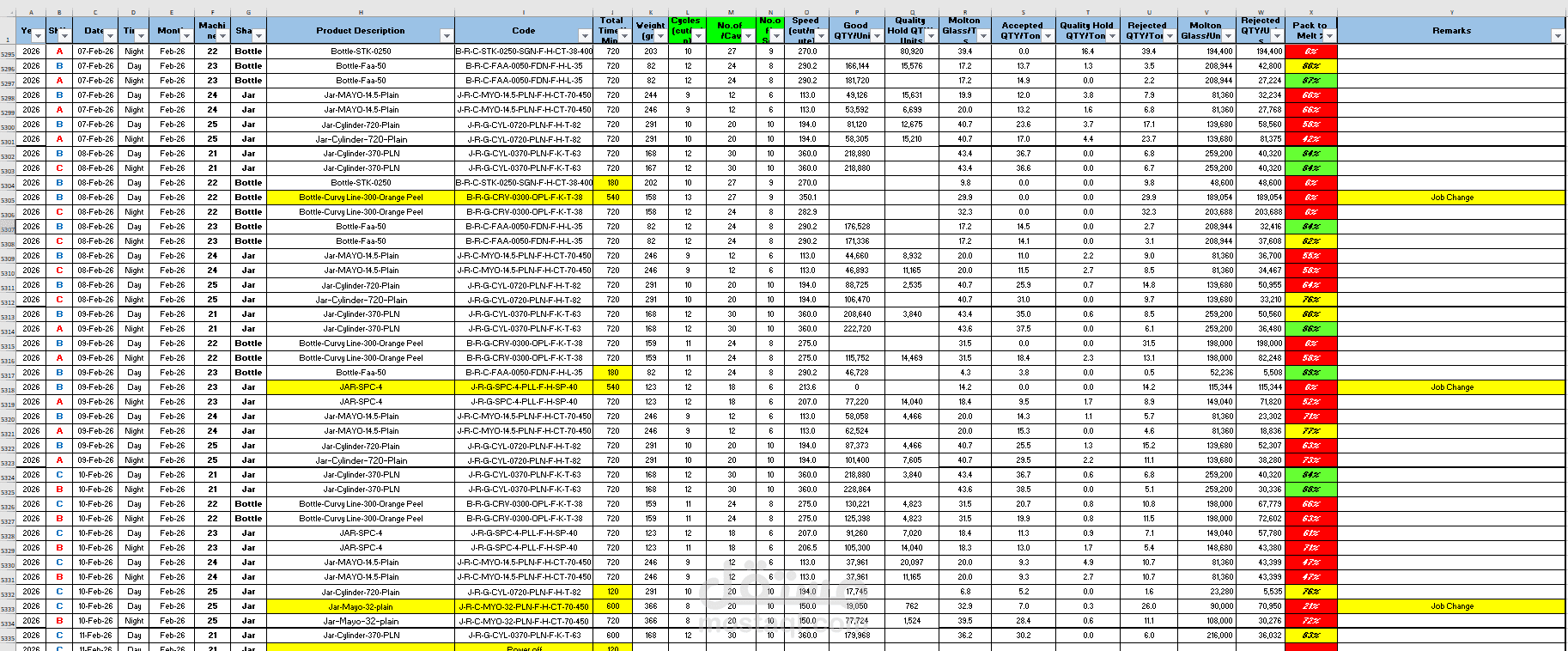Select column Y by its letter header

point(1452,12)
